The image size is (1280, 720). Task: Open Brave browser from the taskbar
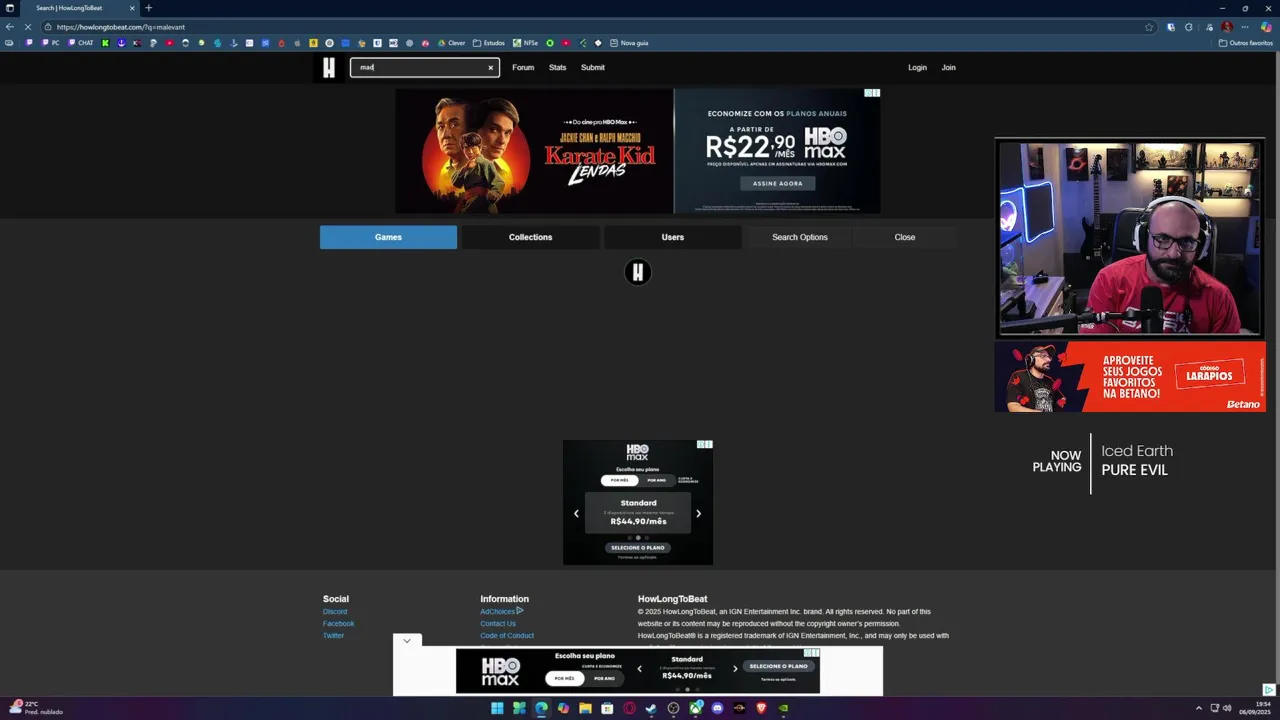click(761, 708)
